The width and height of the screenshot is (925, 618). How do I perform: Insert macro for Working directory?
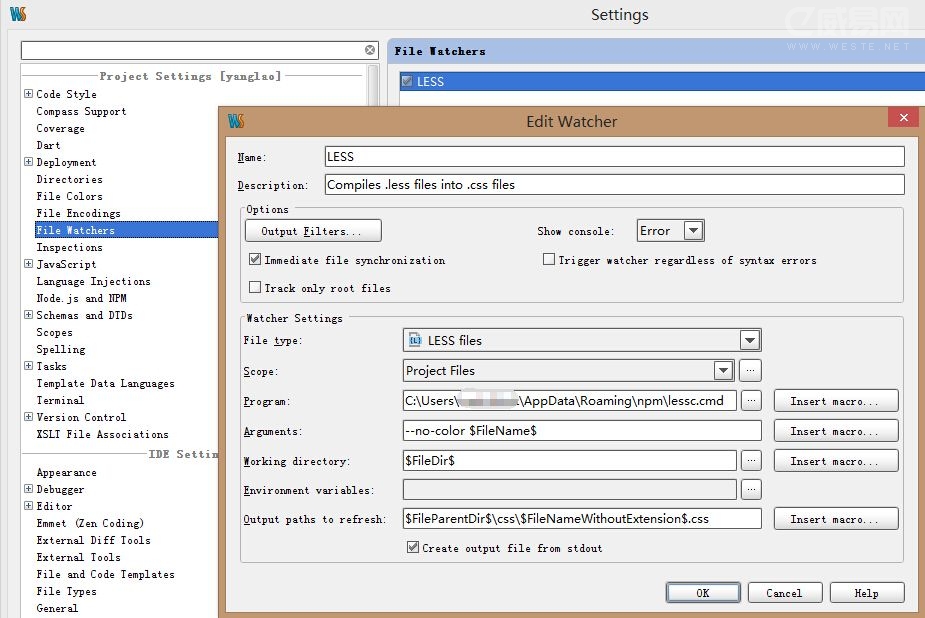pyautogui.click(x=836, y=461)
